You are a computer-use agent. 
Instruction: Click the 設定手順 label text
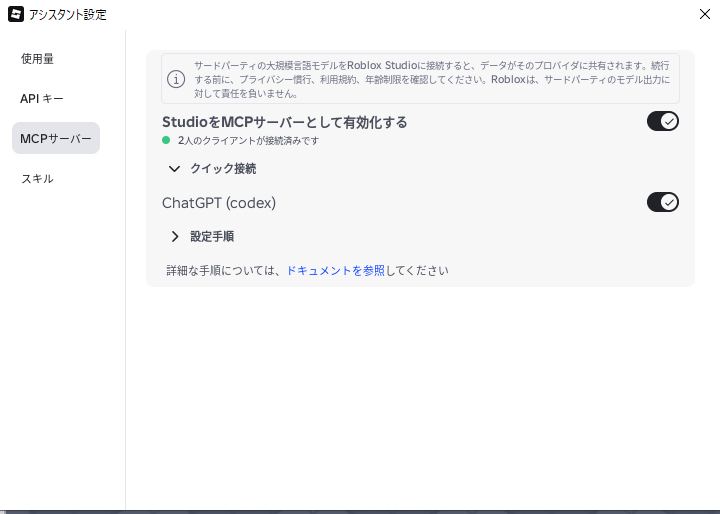(x=212, y=237)
